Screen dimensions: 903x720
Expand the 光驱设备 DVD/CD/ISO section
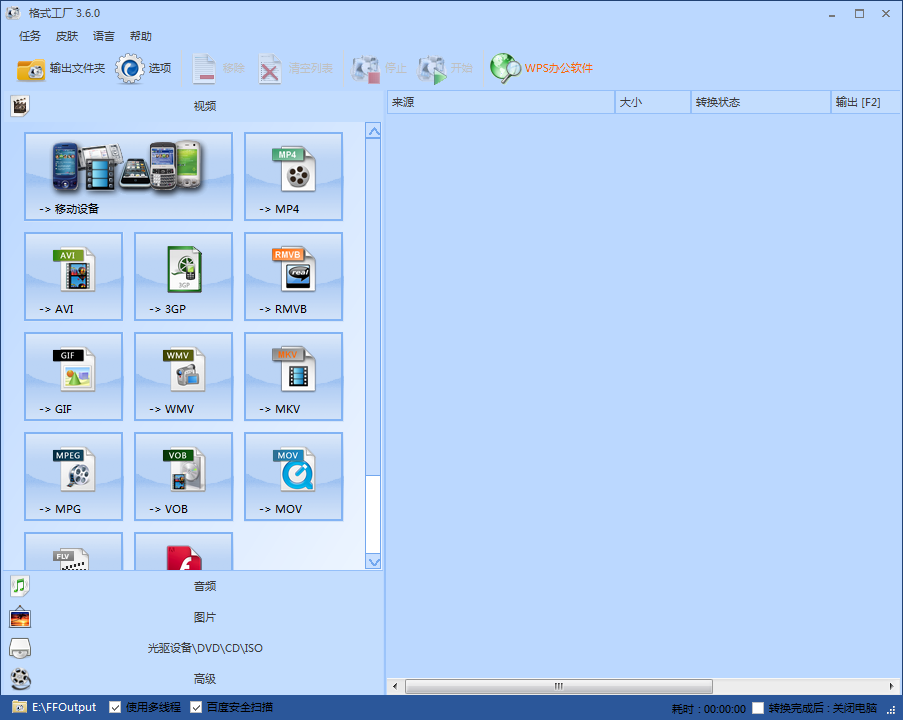coord(204,648)
